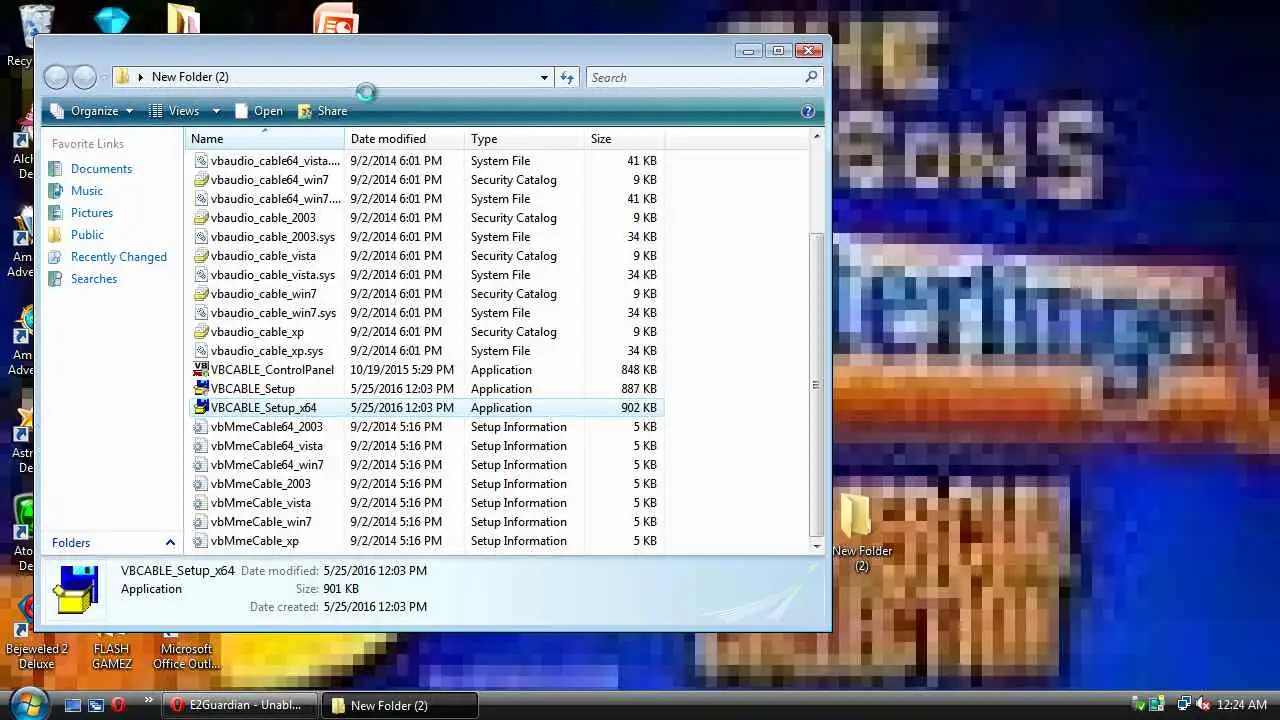Open the Searches favorite link
The image size is (1280, 720).
click(94, 279)
